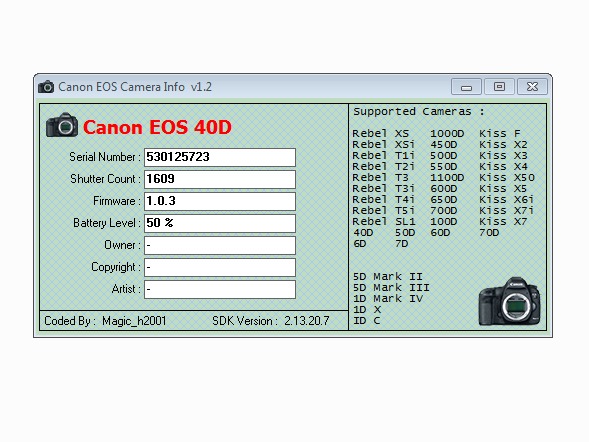
Task: Click '650D' in supported cameras
Action: pyautogui.click(x=444, y=199)
